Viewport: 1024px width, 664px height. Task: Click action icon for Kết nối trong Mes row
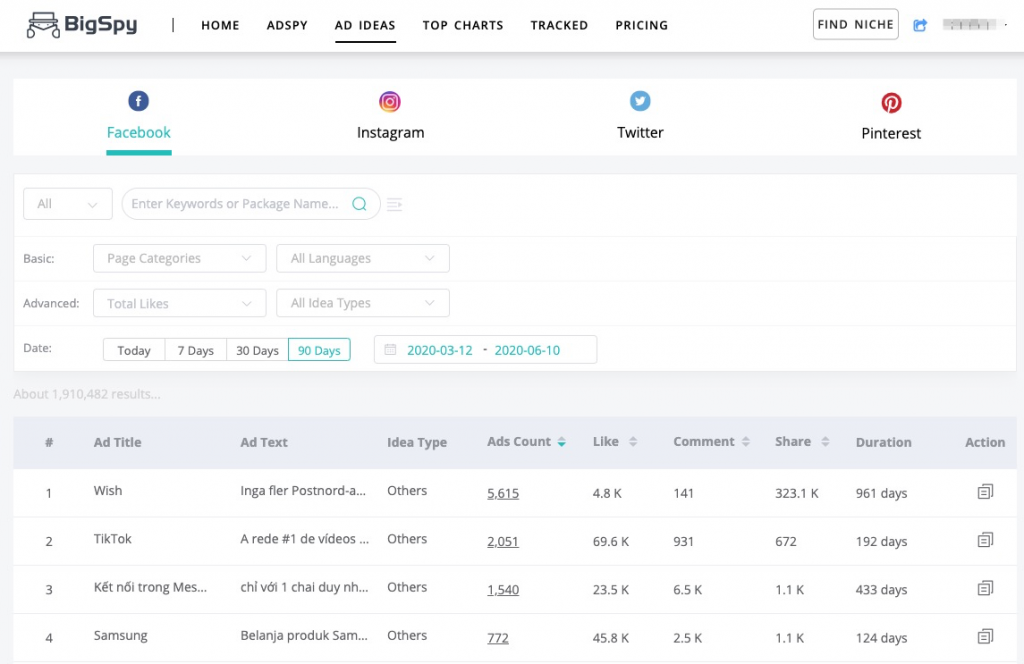(x=985, y=588)
